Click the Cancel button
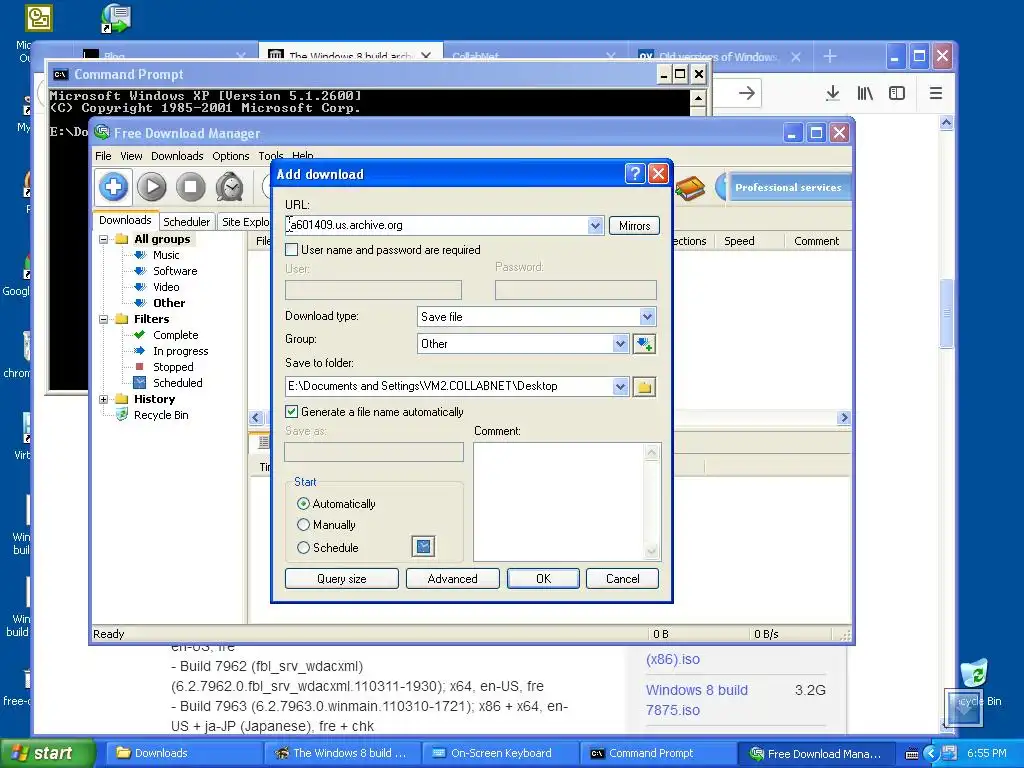 tap(622, 579)
